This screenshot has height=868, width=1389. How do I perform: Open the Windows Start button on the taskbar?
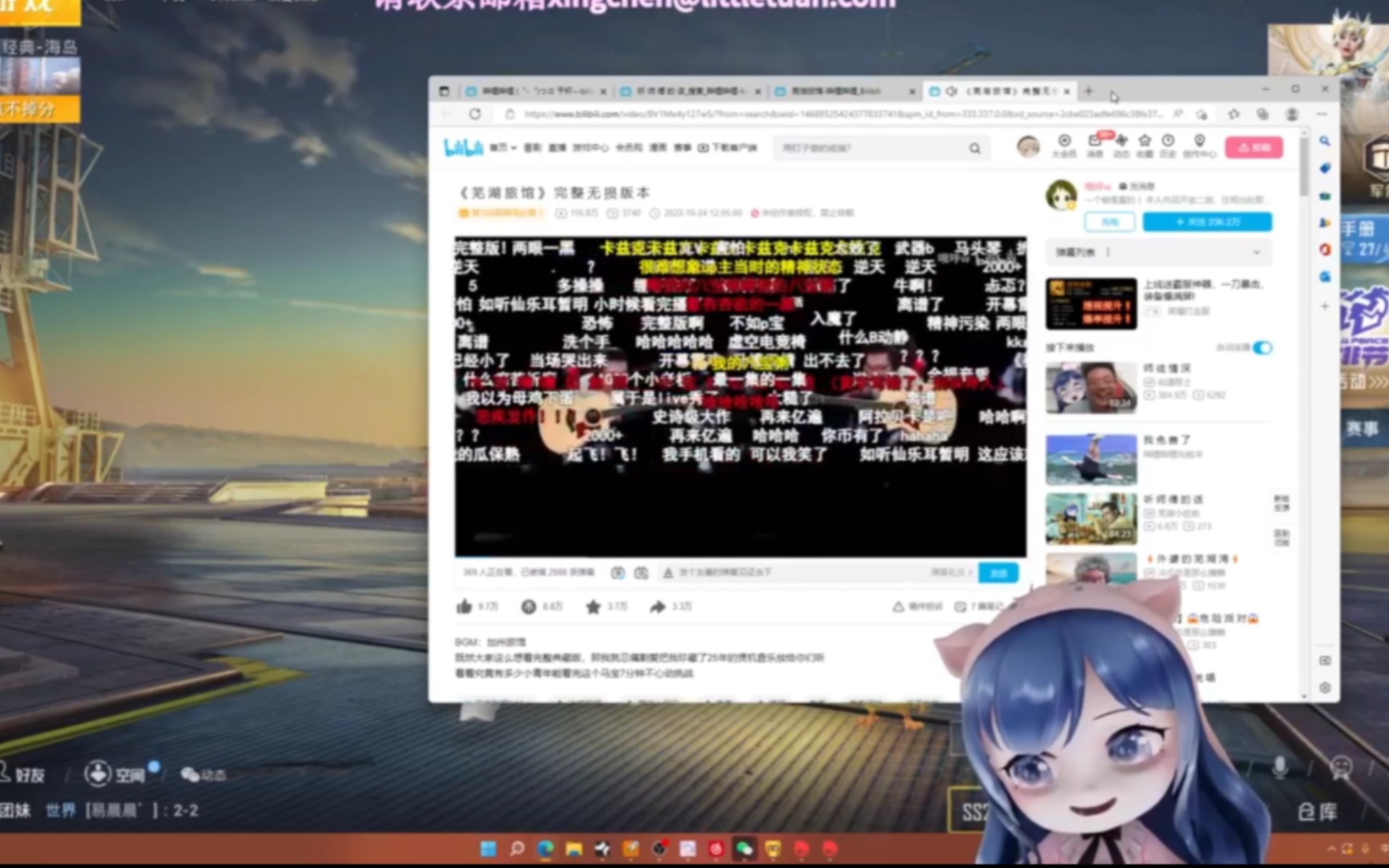pyautogui.click(x=488, y=849)
